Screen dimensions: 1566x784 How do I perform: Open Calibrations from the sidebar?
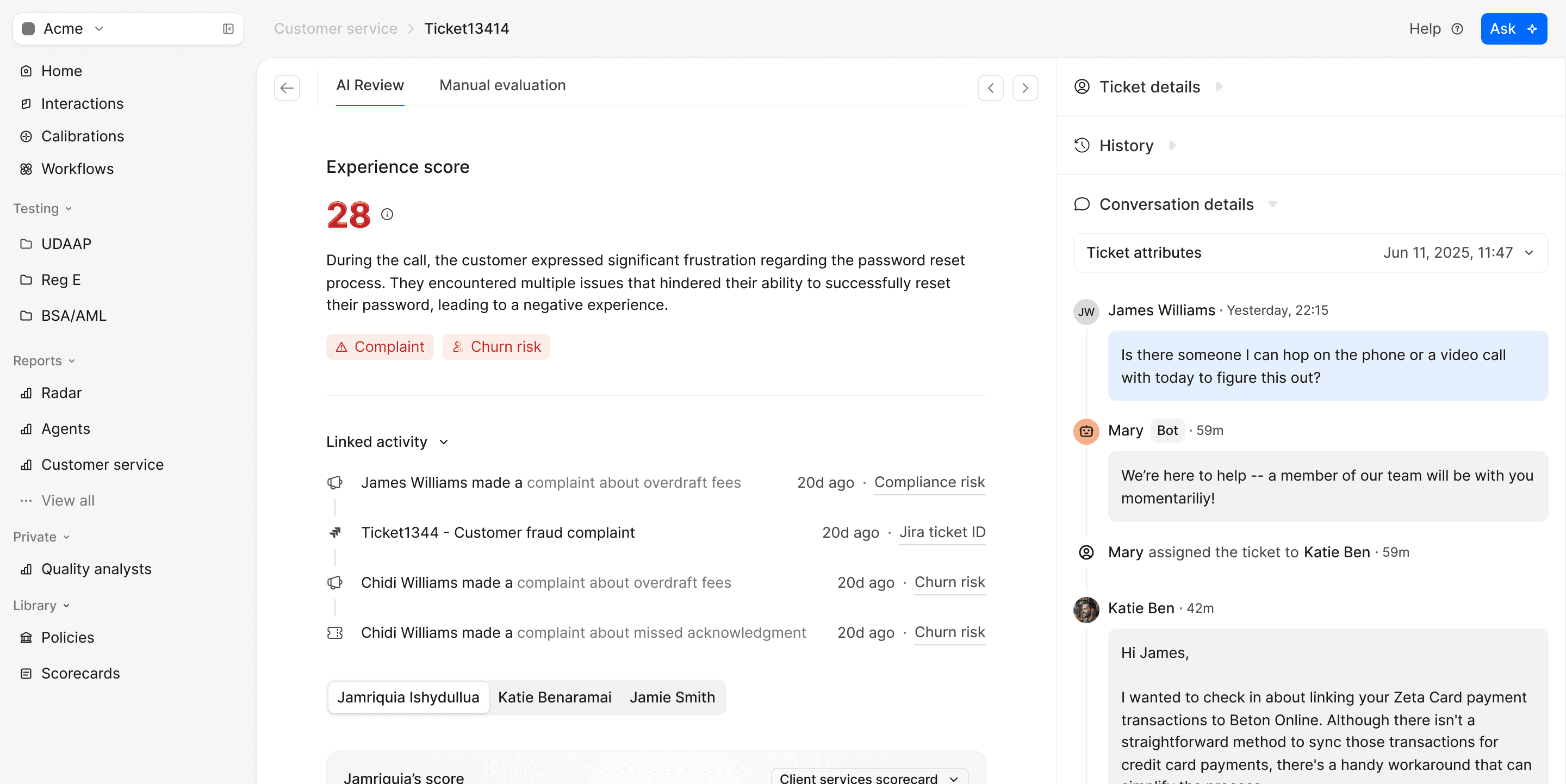tap(82, 136)
